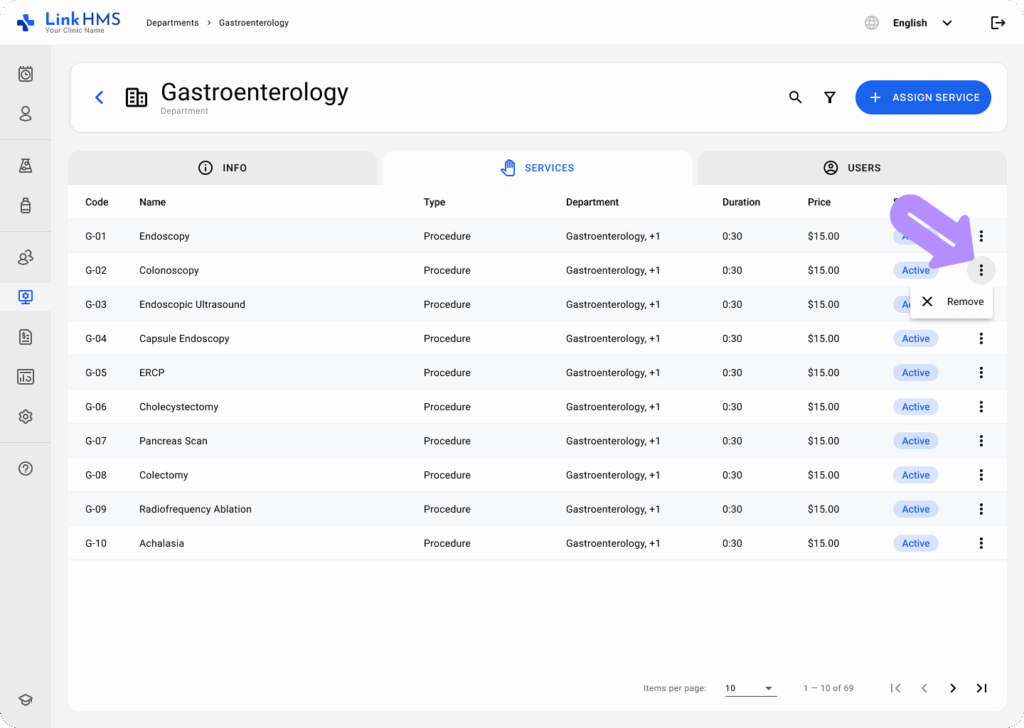Screen dimensions: 1024x728
Task: Select the staff group icon in sidebar
Action: 25,256
